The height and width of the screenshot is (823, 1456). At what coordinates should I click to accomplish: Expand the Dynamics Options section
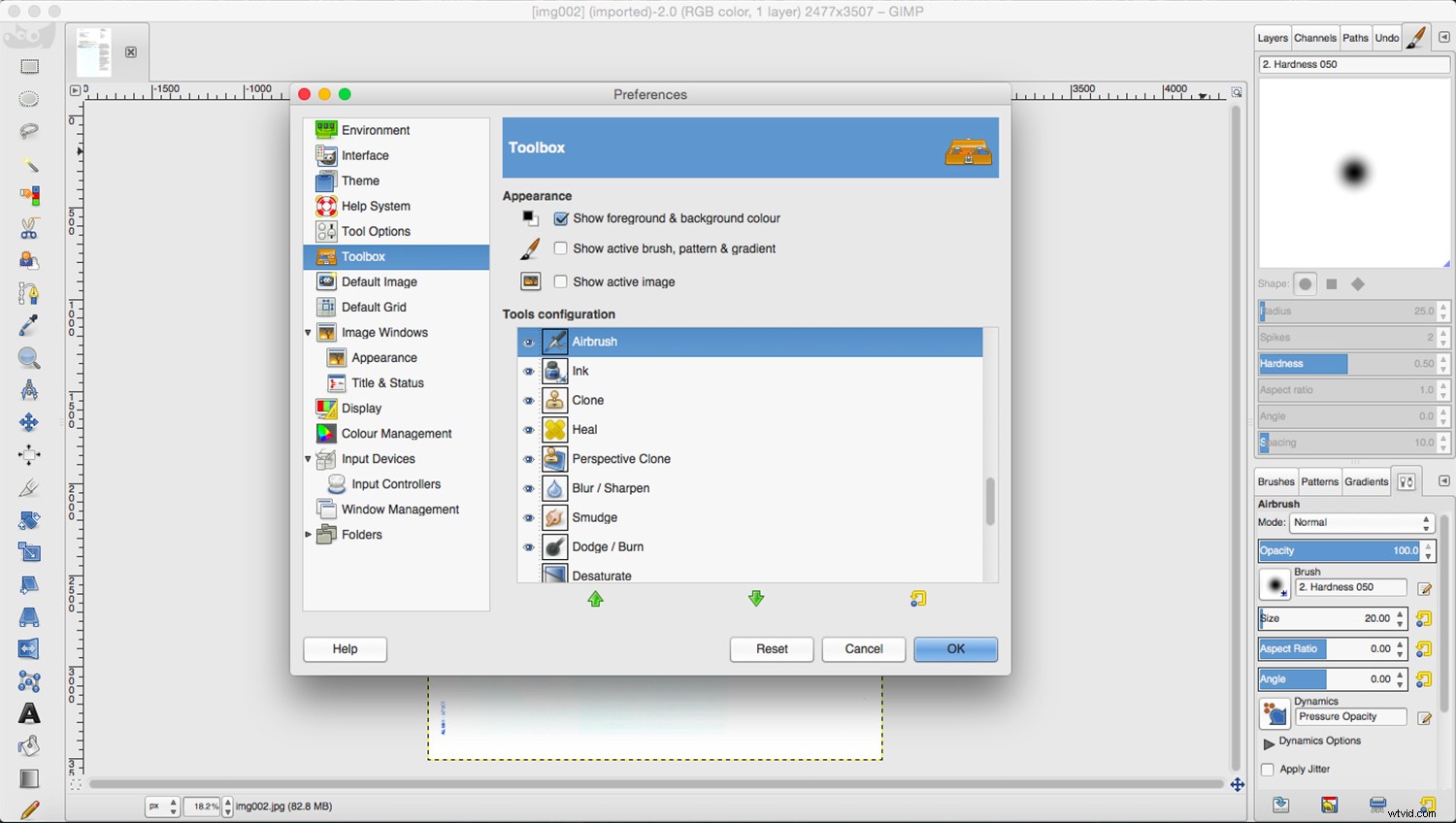[x=1269, y=742]
